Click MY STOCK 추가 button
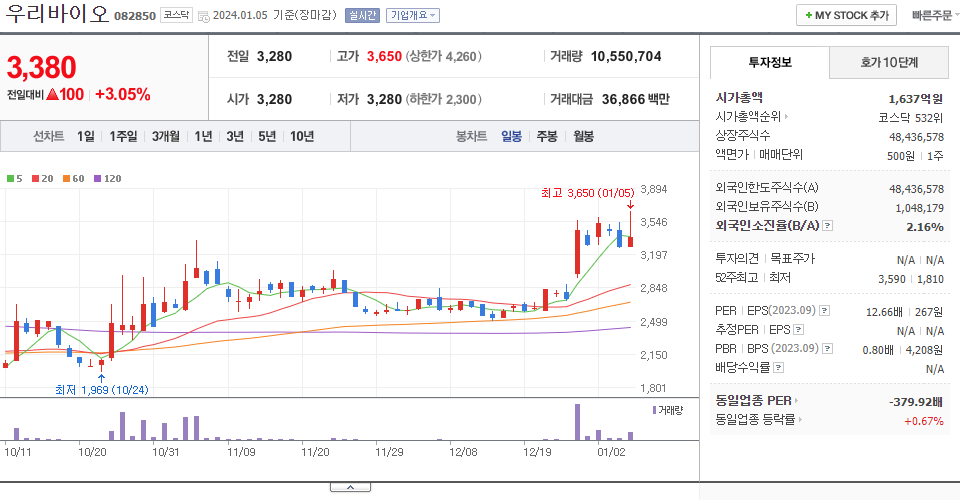This screenshot has width=960, height=500. [x=846, y=15]
